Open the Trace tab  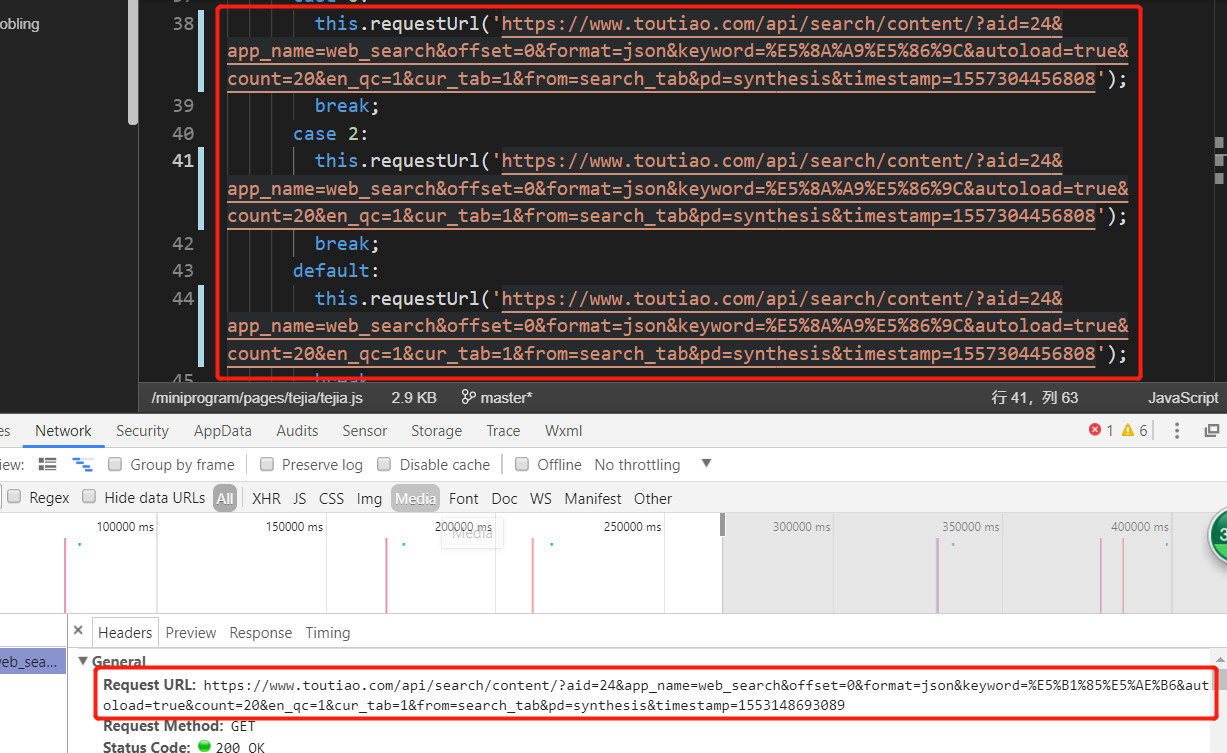coord(503,431)
